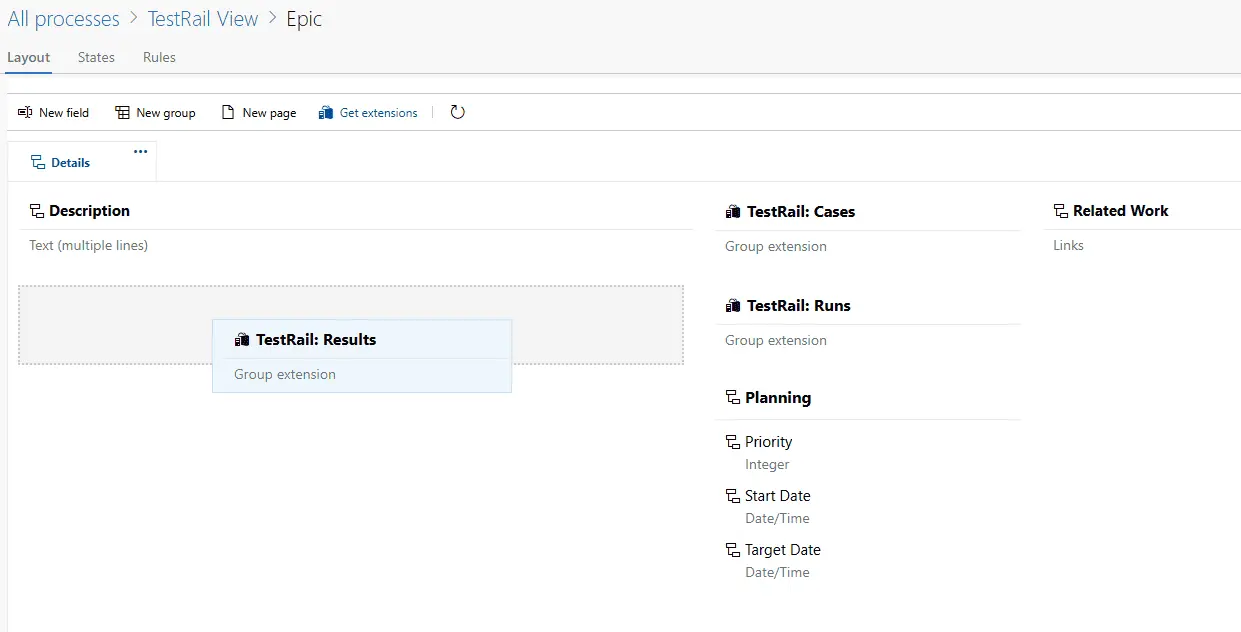Select TestRail: Results group heading
This screenshot has height=632, width=1241.
tap(316, 340)
